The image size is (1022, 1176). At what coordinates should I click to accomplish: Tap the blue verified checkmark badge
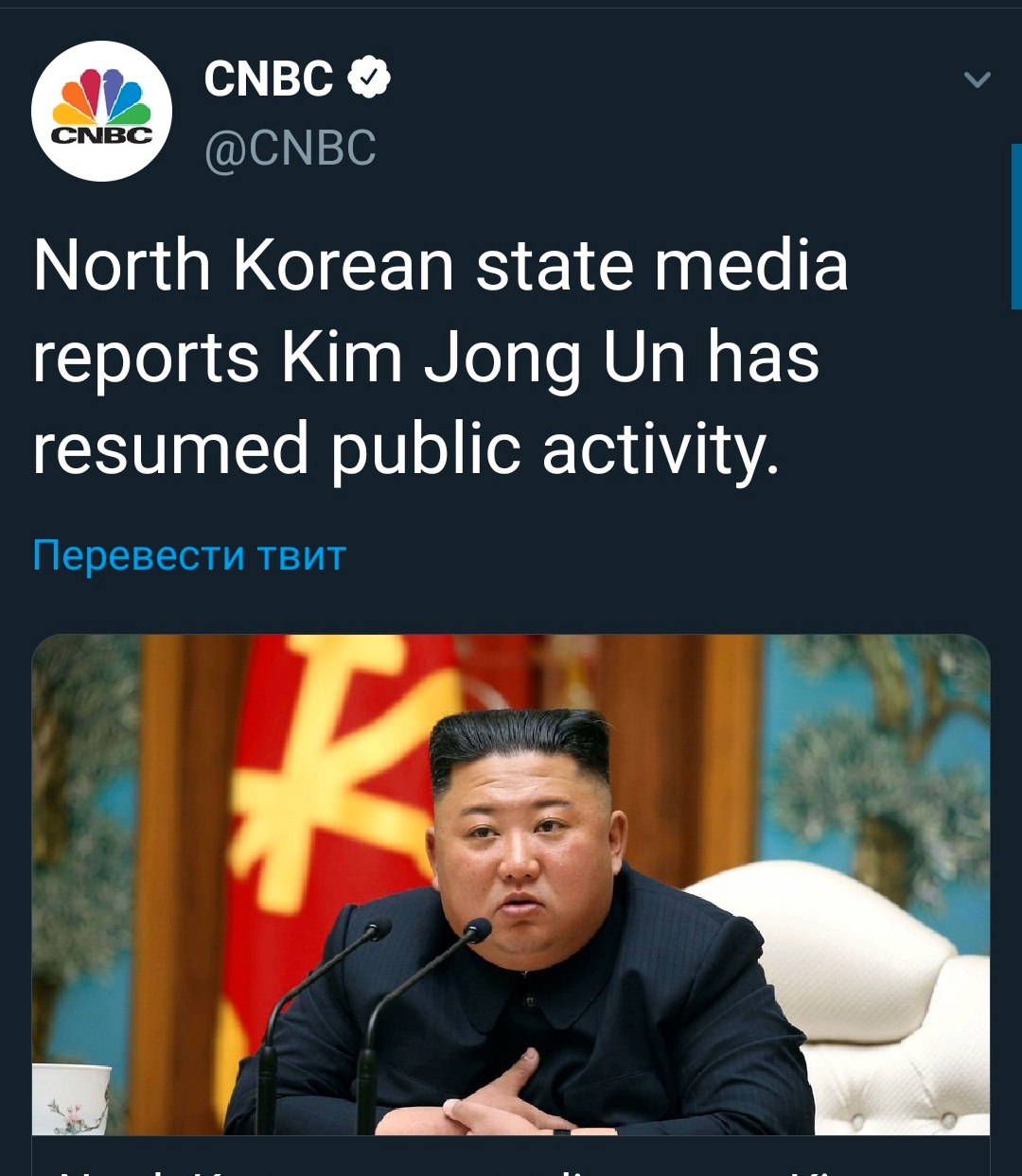369,79
